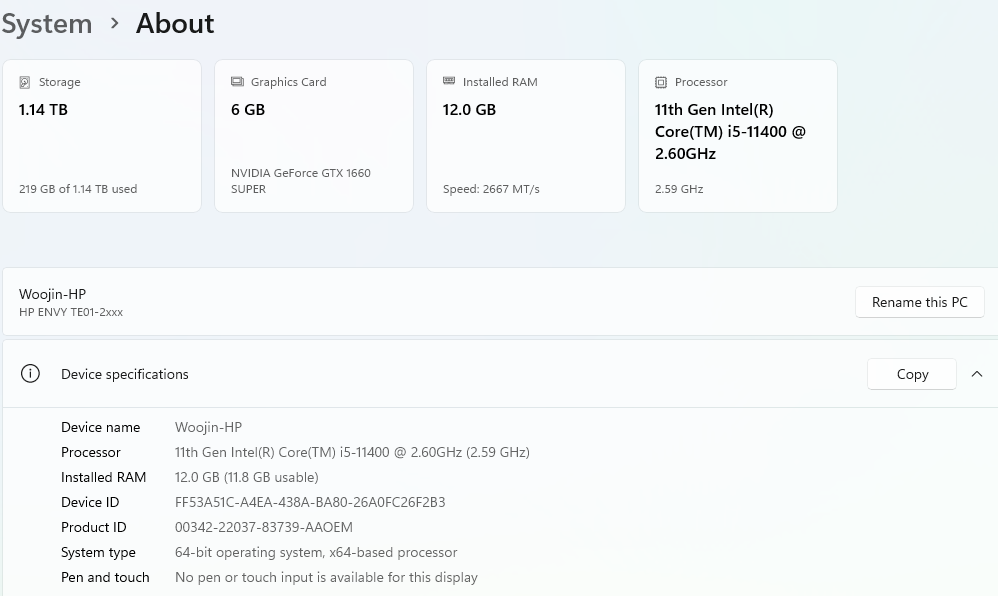998x596 pixels.
Task: Click the 11th Gen Intel Core processor card title
Action: pyautogui.click(x=730, y=131)
